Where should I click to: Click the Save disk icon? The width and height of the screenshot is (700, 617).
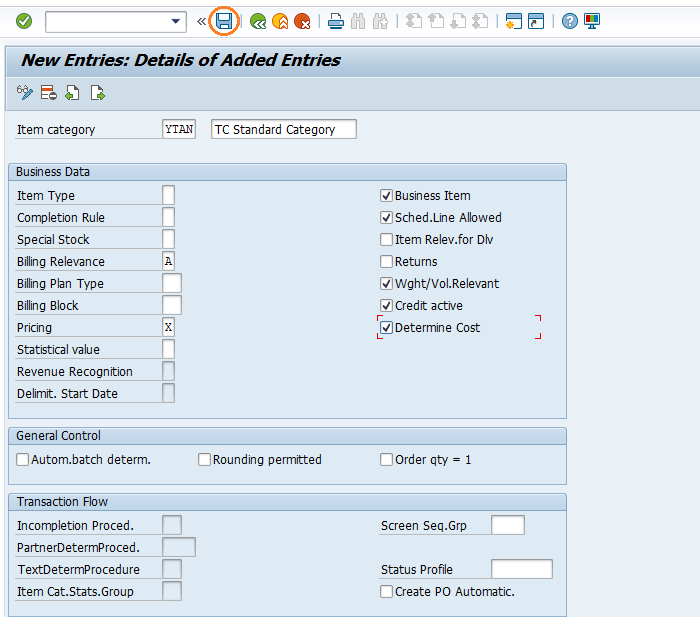(225, 21)
